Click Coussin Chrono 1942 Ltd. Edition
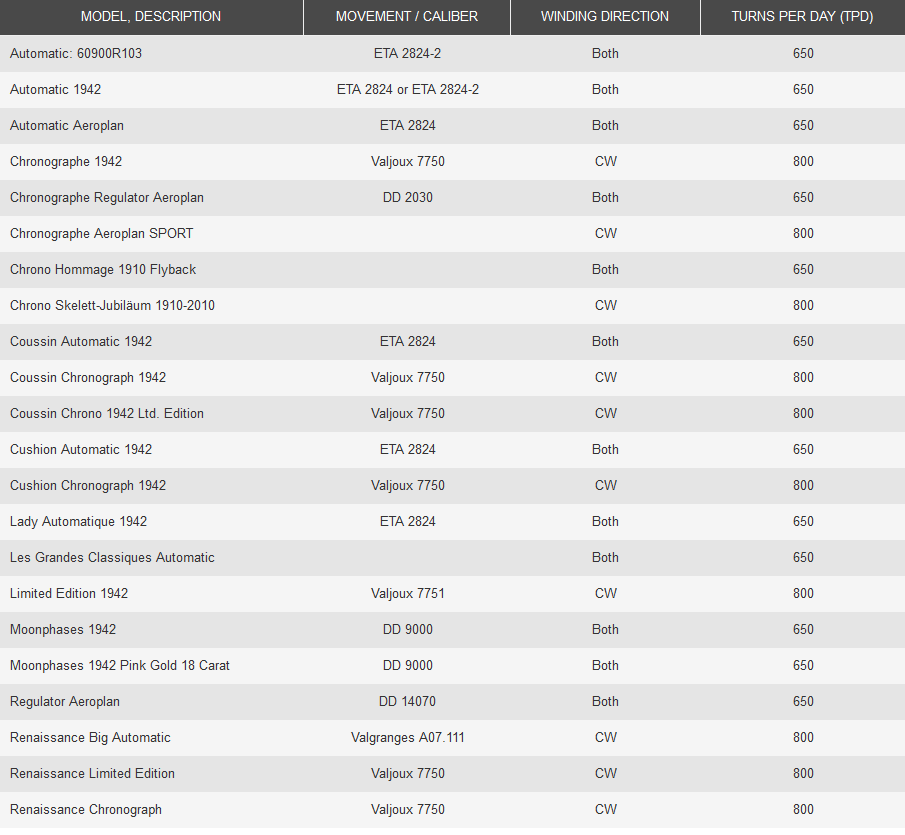The image size is (905, 835). tap(107, 414)
